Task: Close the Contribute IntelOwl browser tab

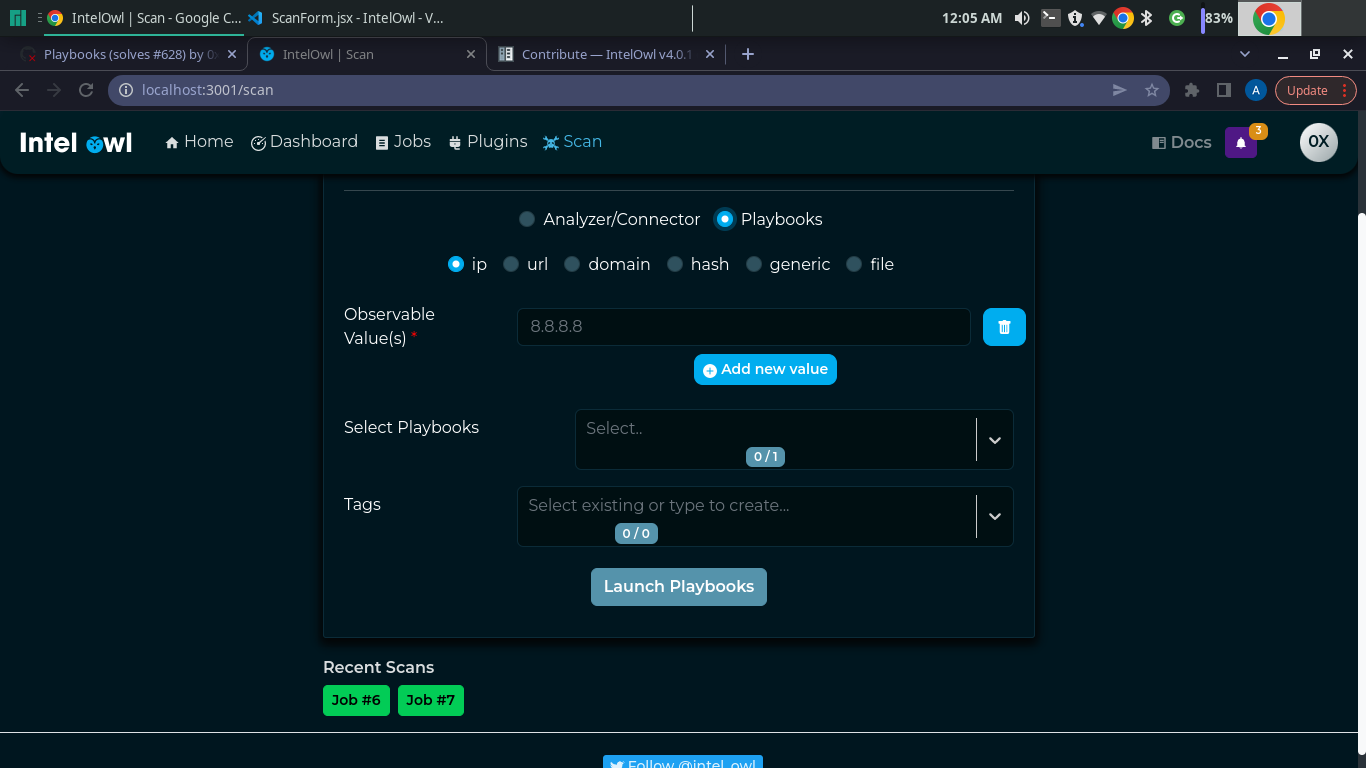Action: [x=710, y=54]
